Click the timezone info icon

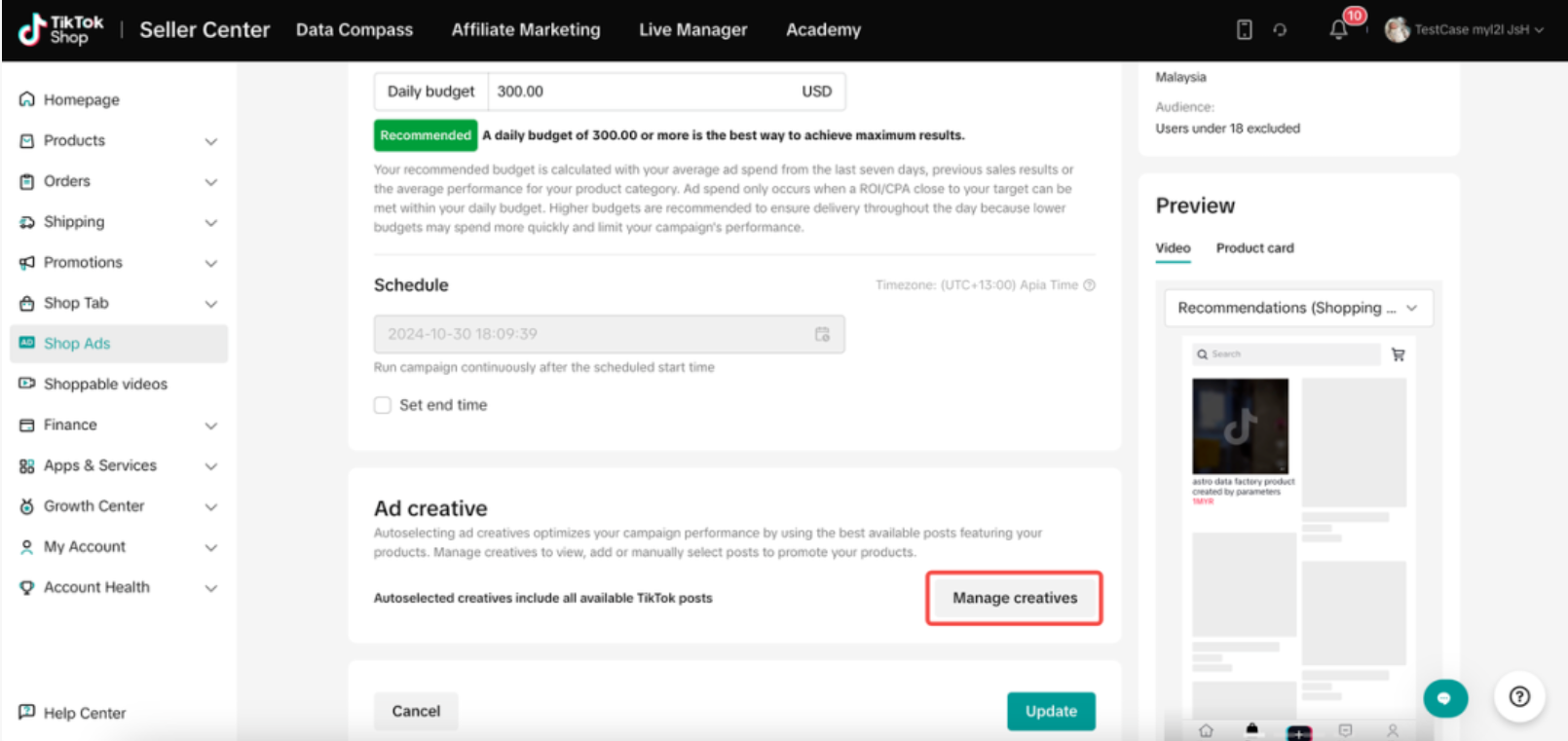point(1090,285)
